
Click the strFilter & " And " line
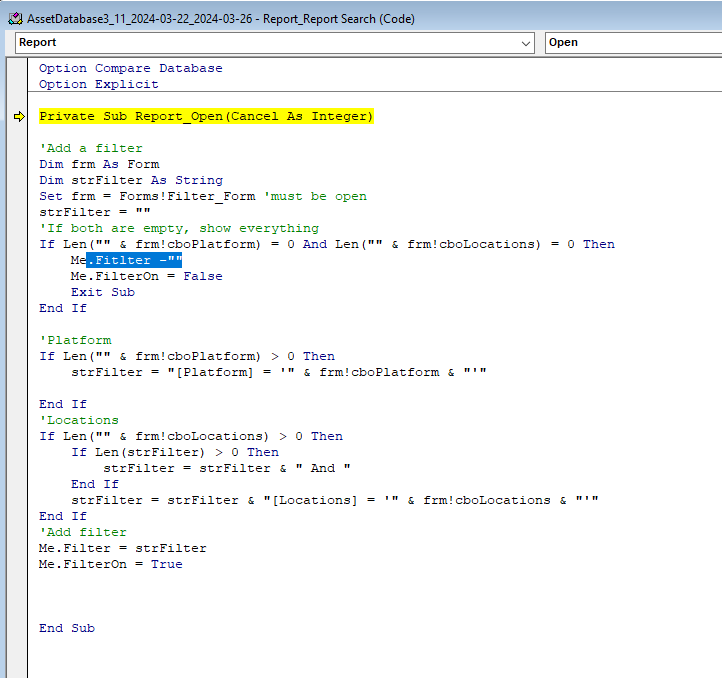coord(226,468)
